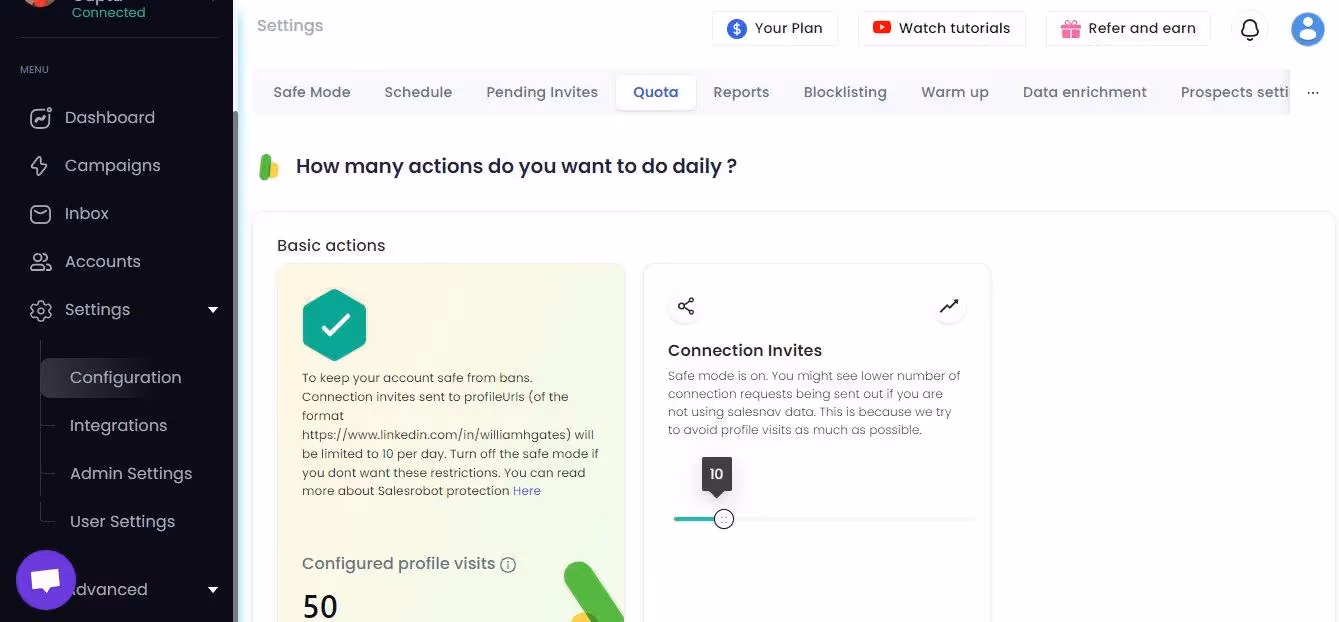Click the info icon next to Configured profile visits
The height and width of the screenshot is (622, 1339).
click(x=508, y=564)
